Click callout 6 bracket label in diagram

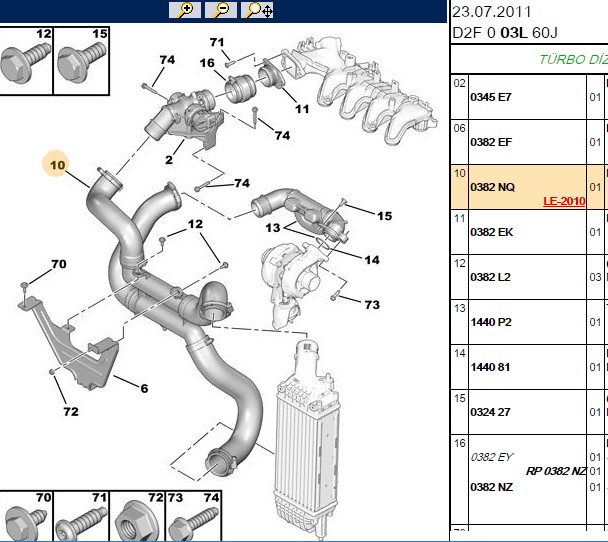(144, 388)
